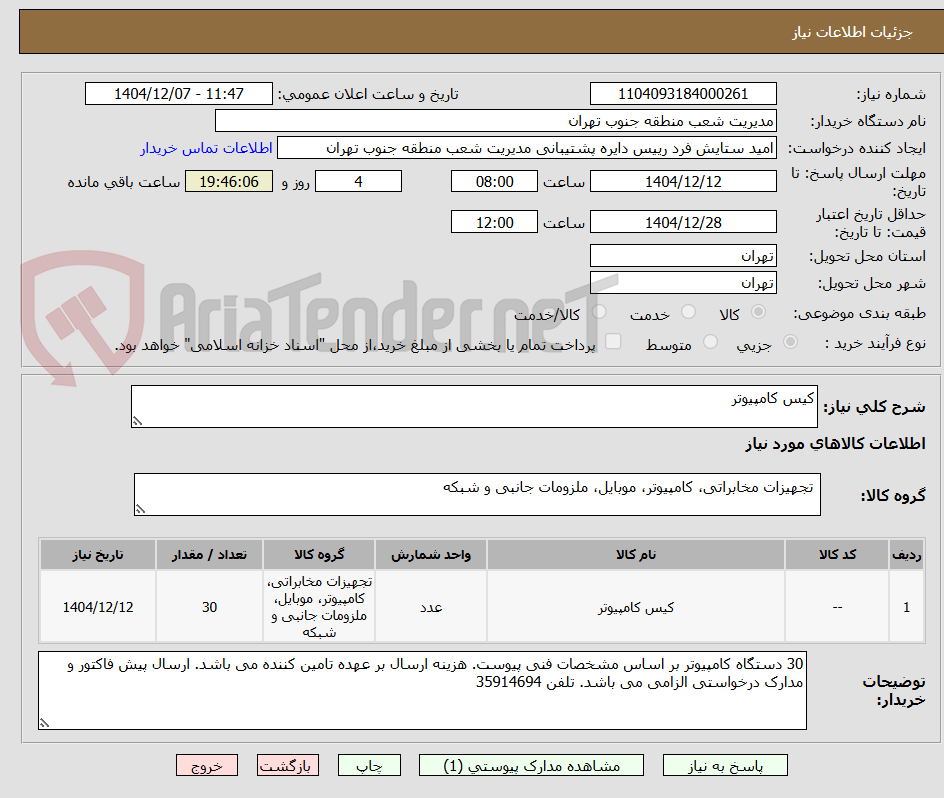Click the buyer name field مدیریت شعب منطقه جنوب تهران
The image size is (944, 798).
coord(495,121)
